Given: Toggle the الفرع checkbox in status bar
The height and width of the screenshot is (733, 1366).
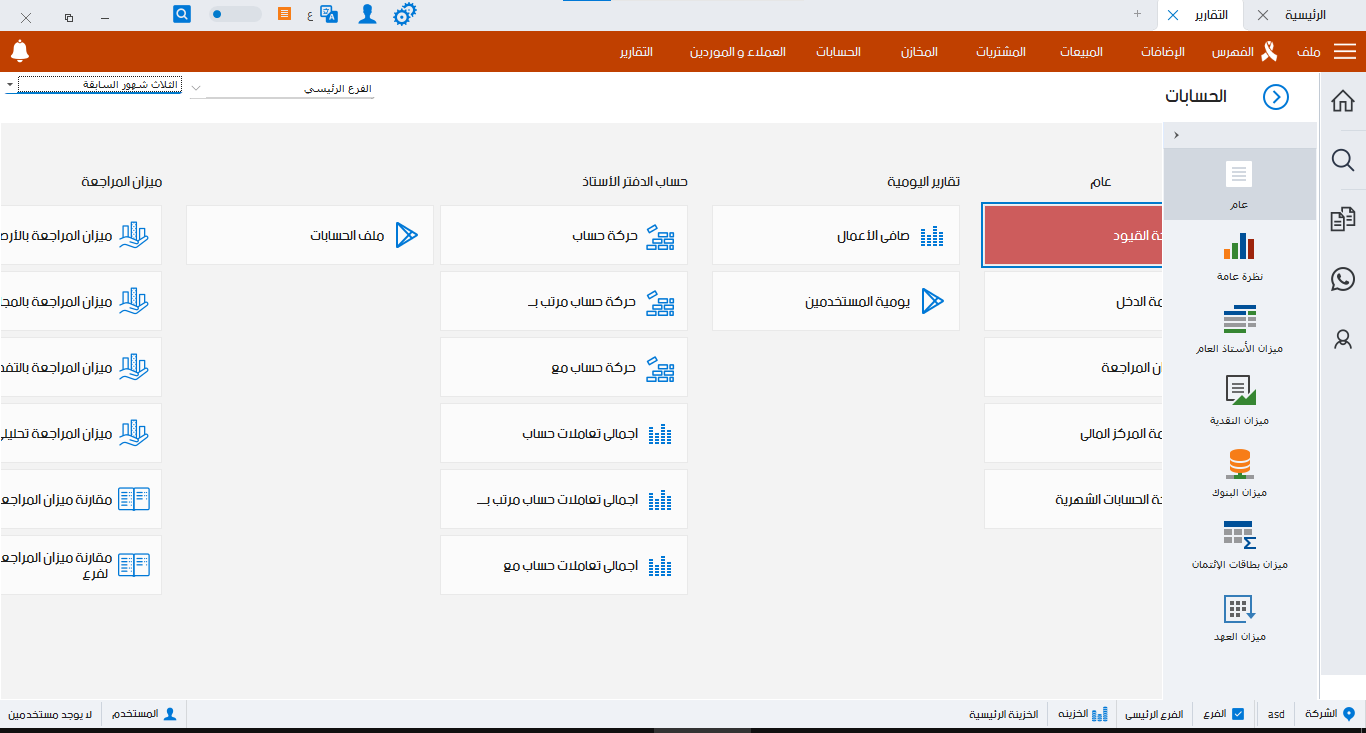Looking at the screenshot, I should [1238, 714].
